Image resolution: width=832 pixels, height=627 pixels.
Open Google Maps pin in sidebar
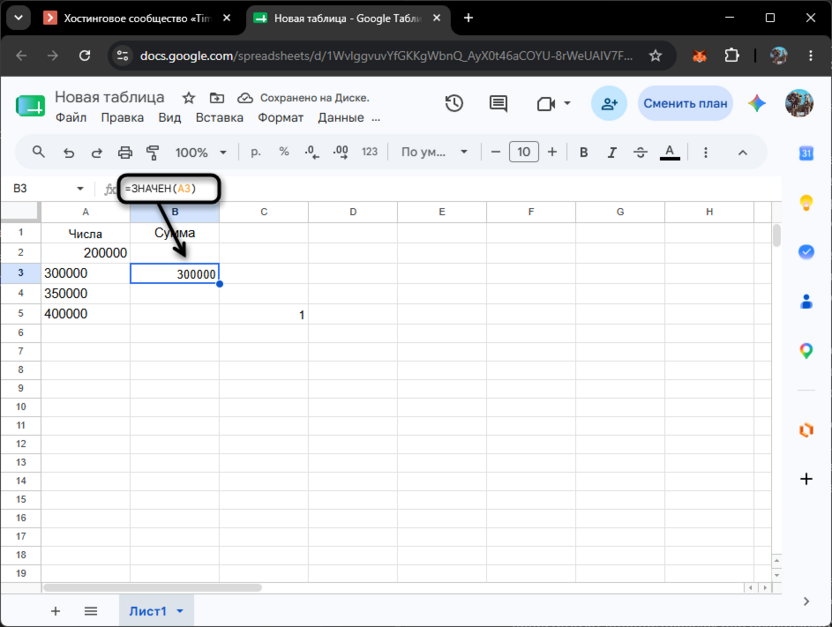(806, 351)
